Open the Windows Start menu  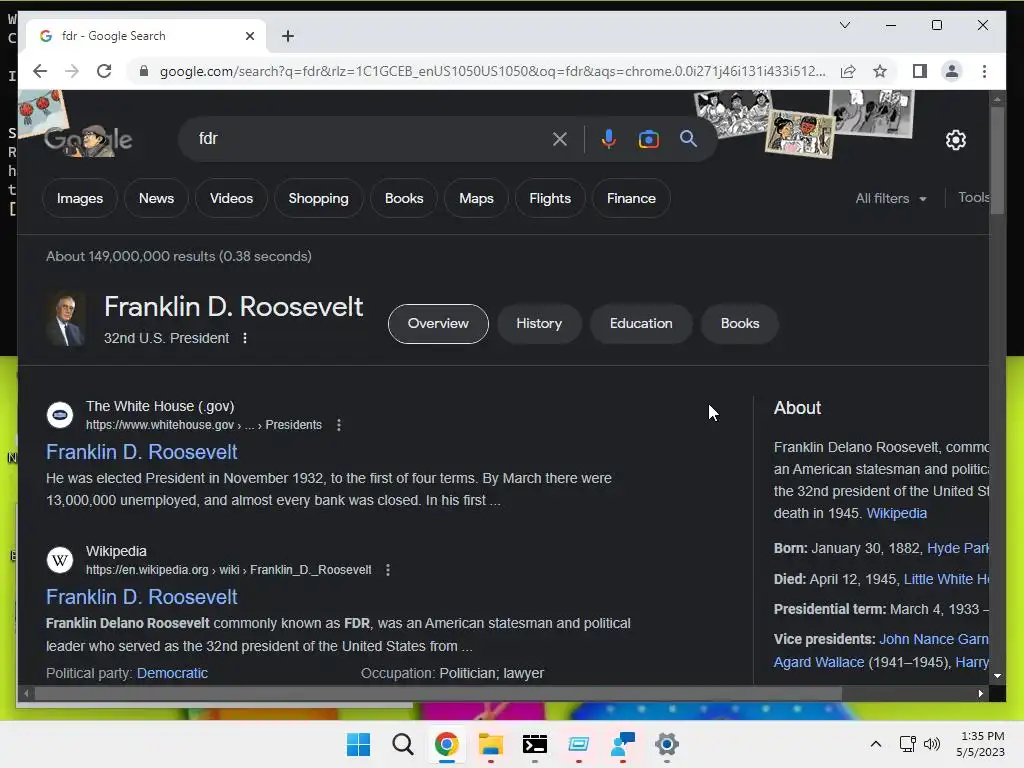tap(358, 744)
